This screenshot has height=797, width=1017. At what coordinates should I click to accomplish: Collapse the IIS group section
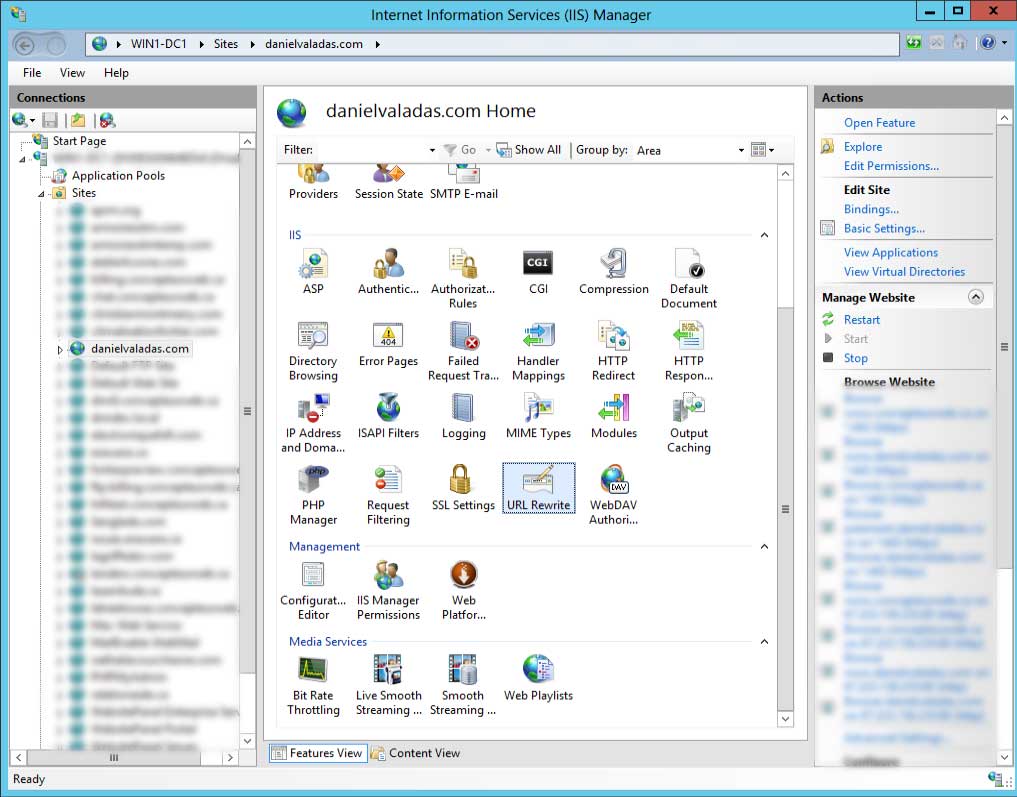click(x=764, y=235)
